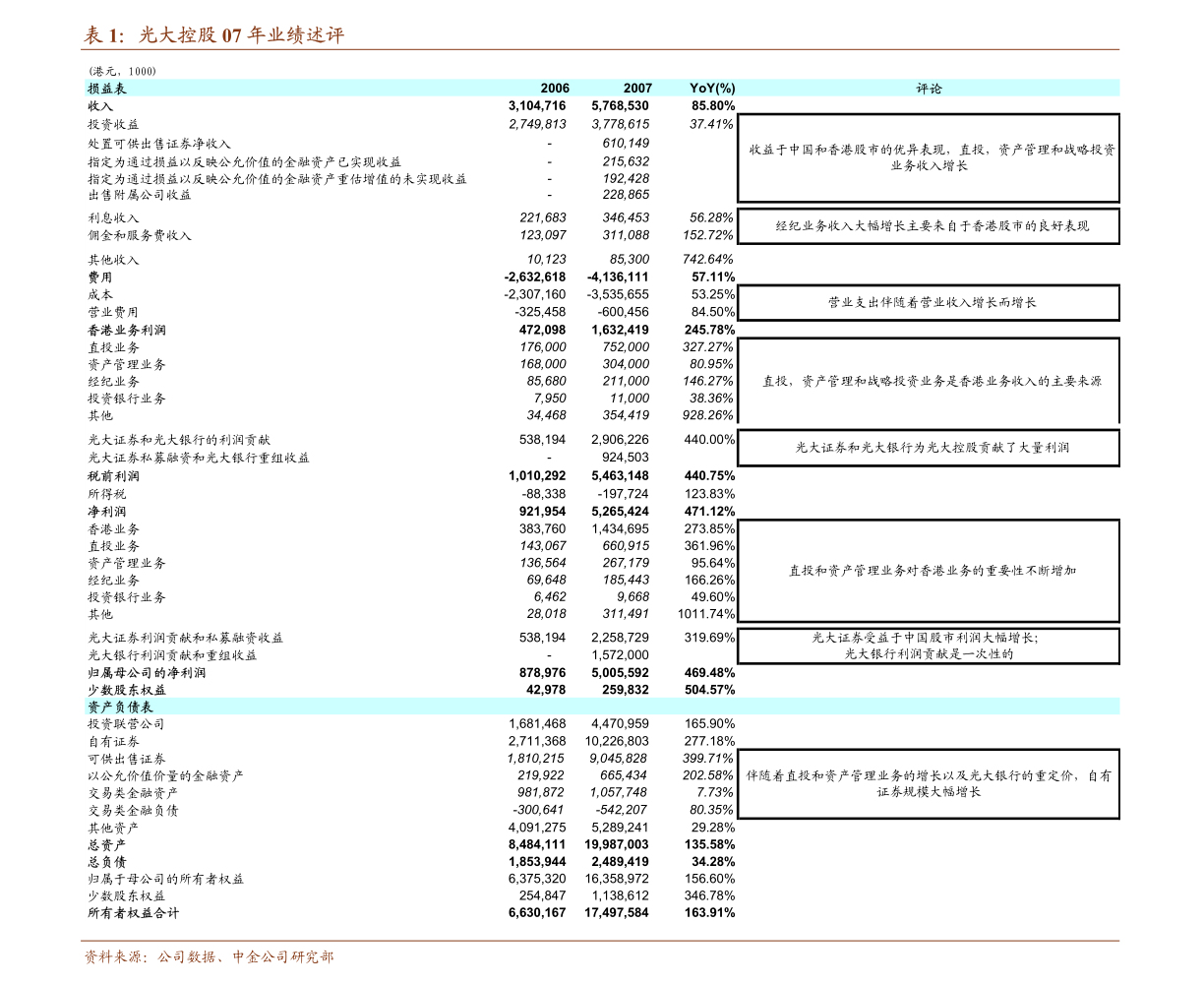Click the title 表1: 光大控股07年业绩述评
1204x985 pixels.
pos(213,35)
